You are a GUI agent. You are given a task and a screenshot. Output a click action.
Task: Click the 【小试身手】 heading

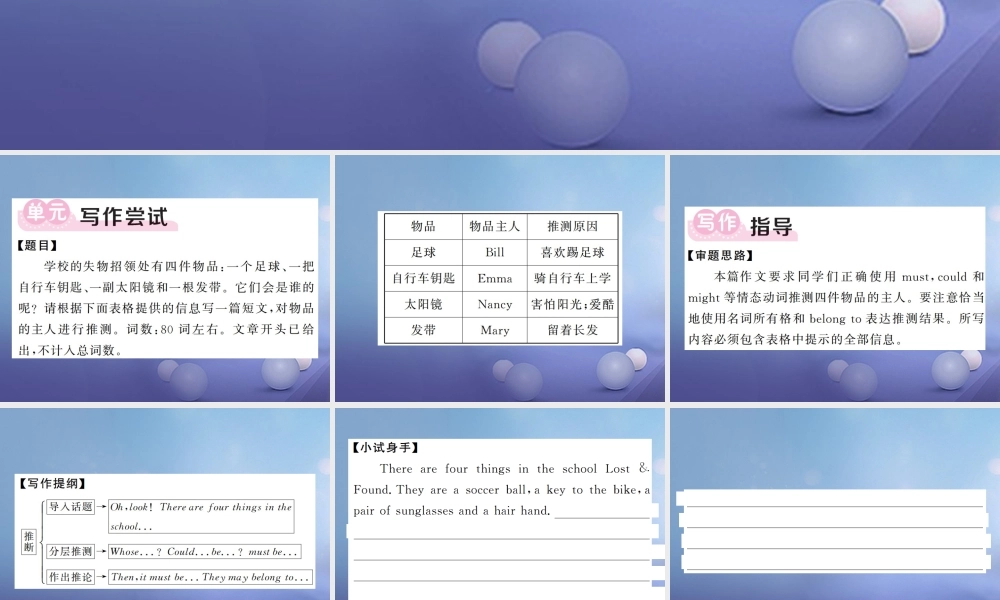(x=385, y=448)
